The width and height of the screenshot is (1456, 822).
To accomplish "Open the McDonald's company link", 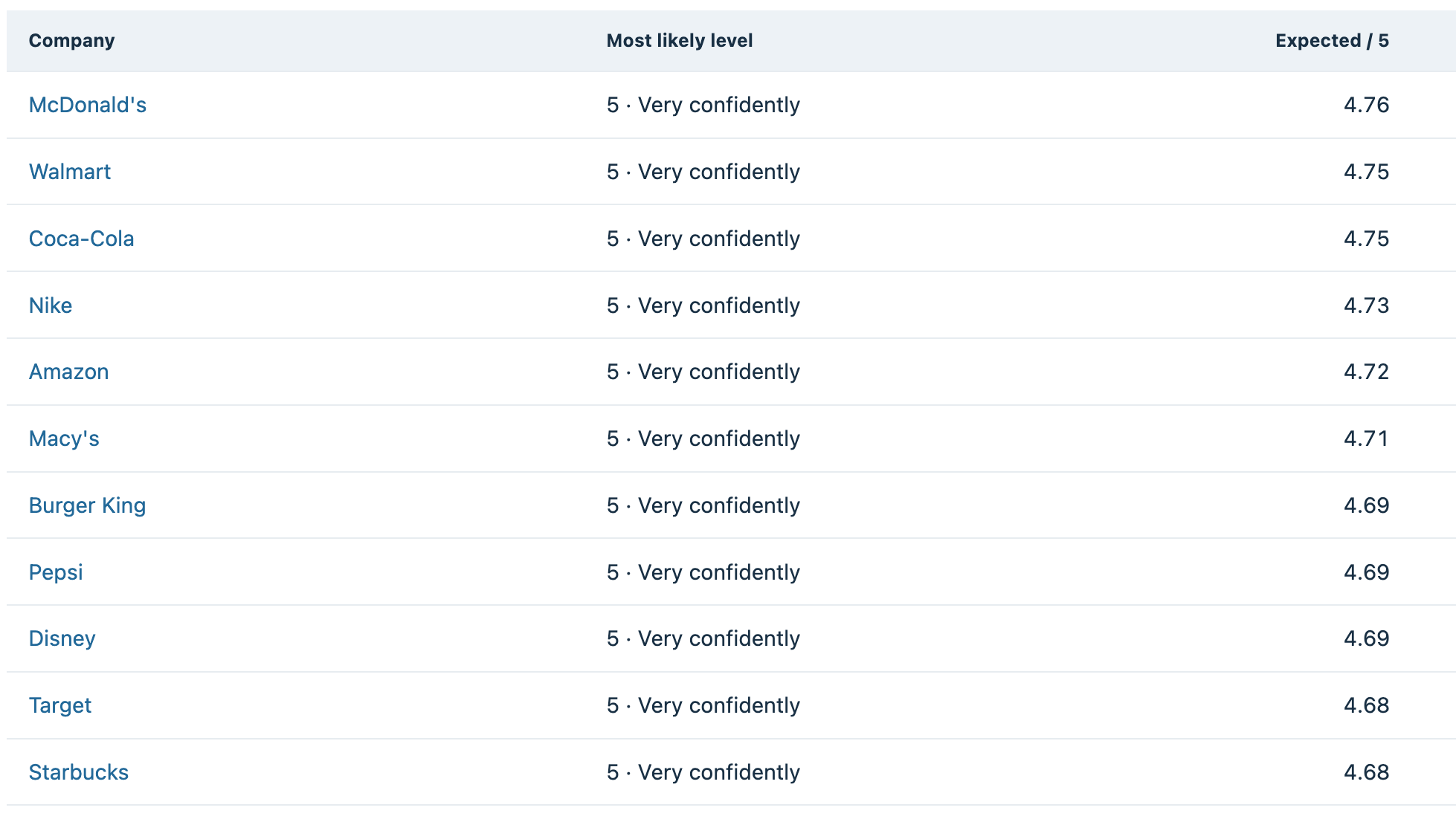I will 88,105.
